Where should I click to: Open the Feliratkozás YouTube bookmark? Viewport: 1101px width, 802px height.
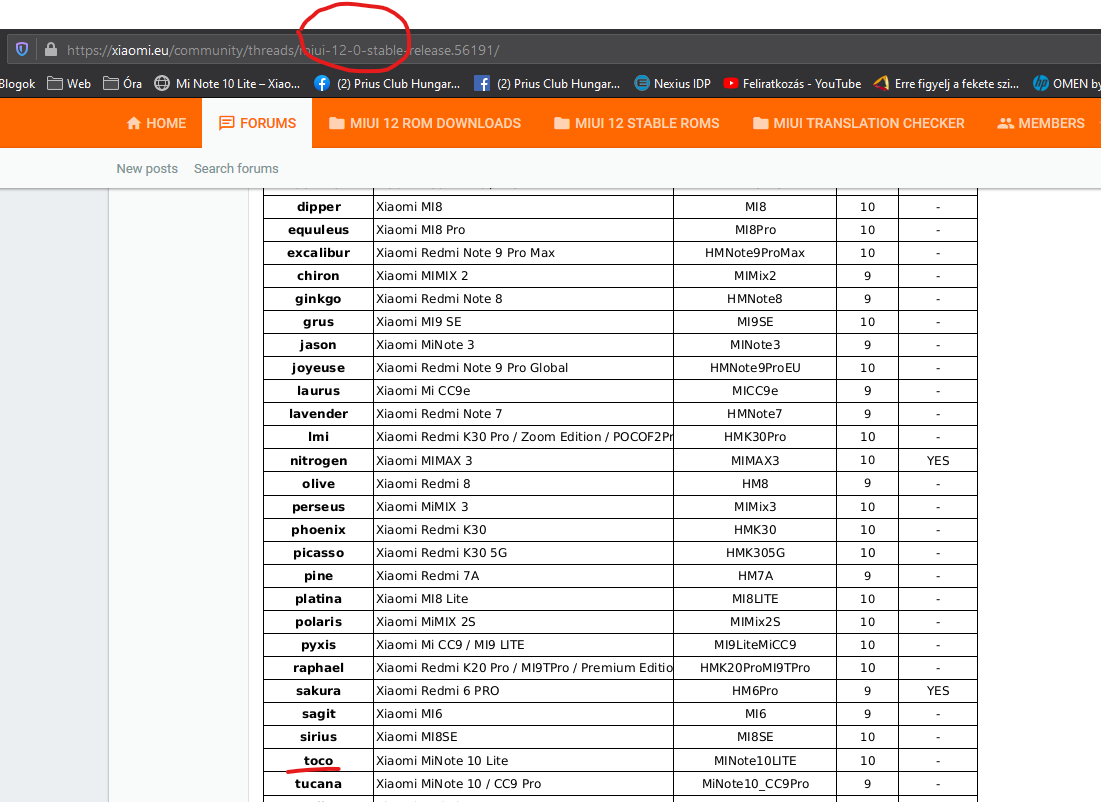pyautogui.click(x=792, y=84)
